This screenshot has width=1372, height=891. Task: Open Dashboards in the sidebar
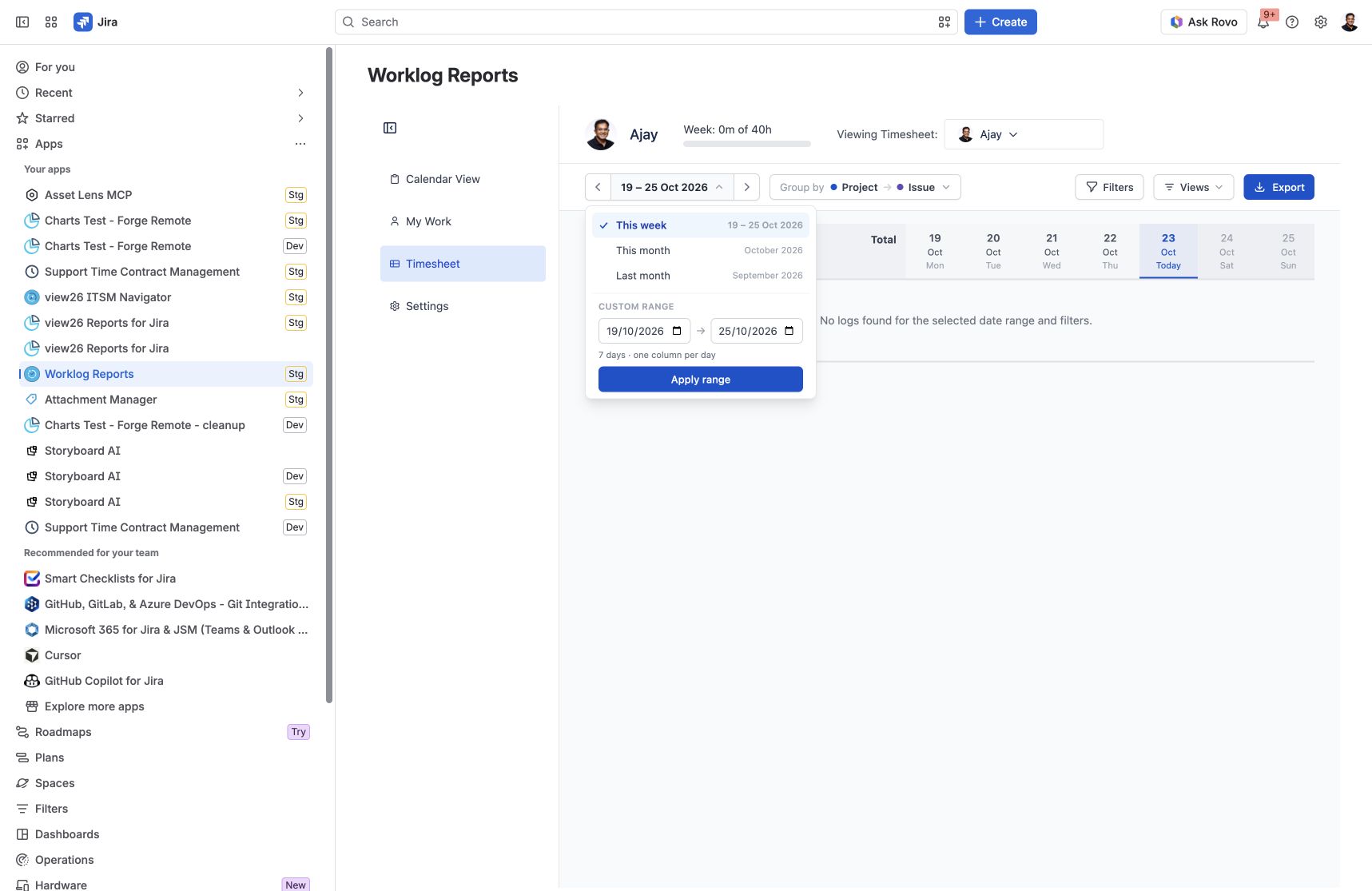165,834
